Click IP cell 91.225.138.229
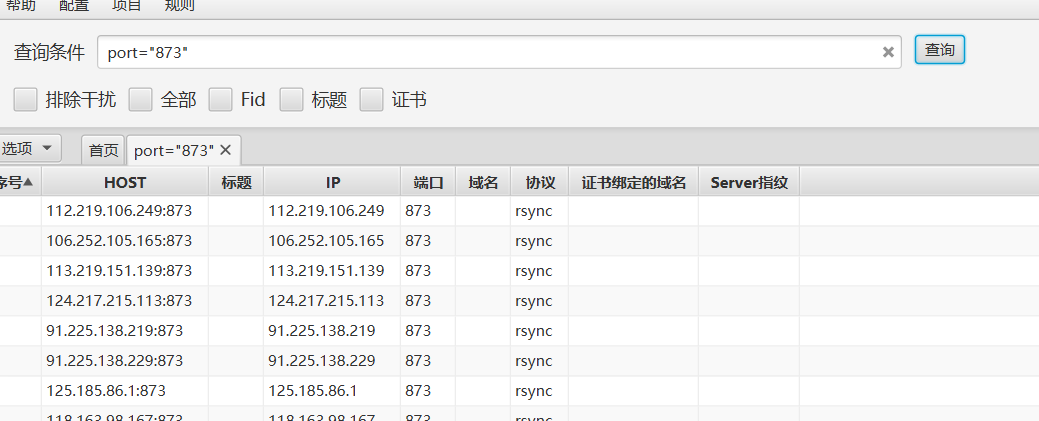 pos(321,361)
